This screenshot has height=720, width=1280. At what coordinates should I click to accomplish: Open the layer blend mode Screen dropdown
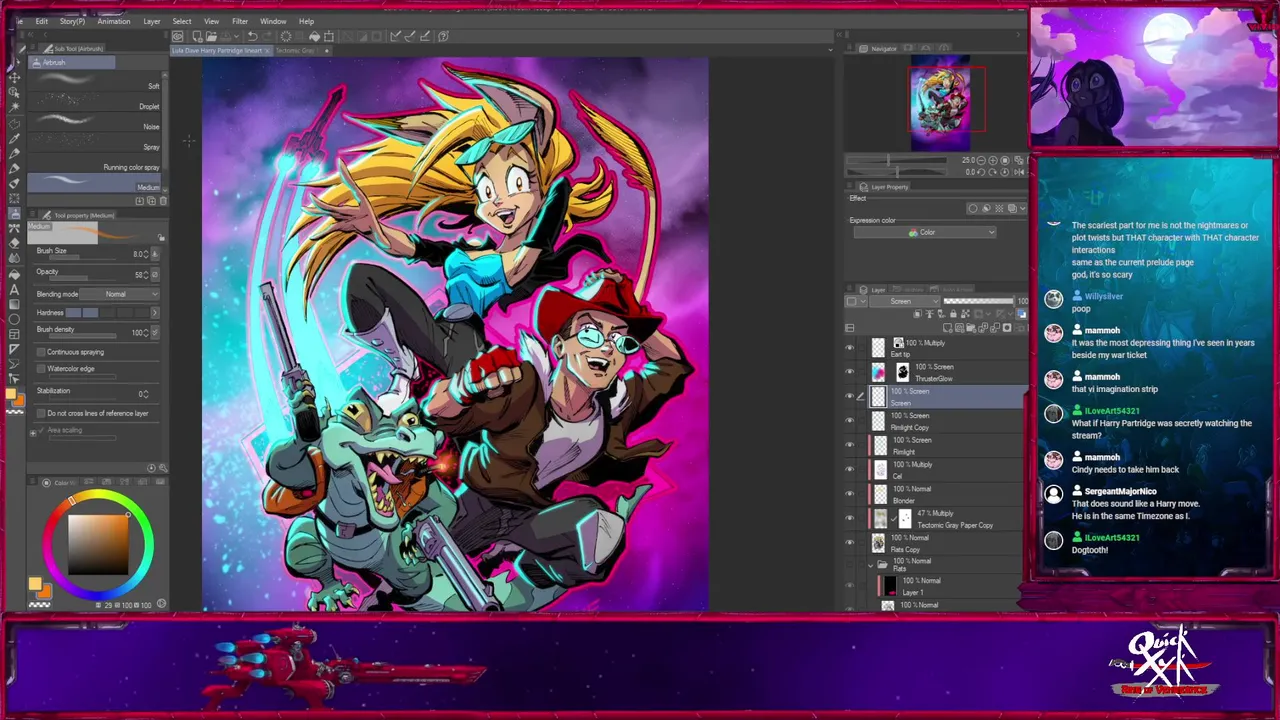point(904,301)
